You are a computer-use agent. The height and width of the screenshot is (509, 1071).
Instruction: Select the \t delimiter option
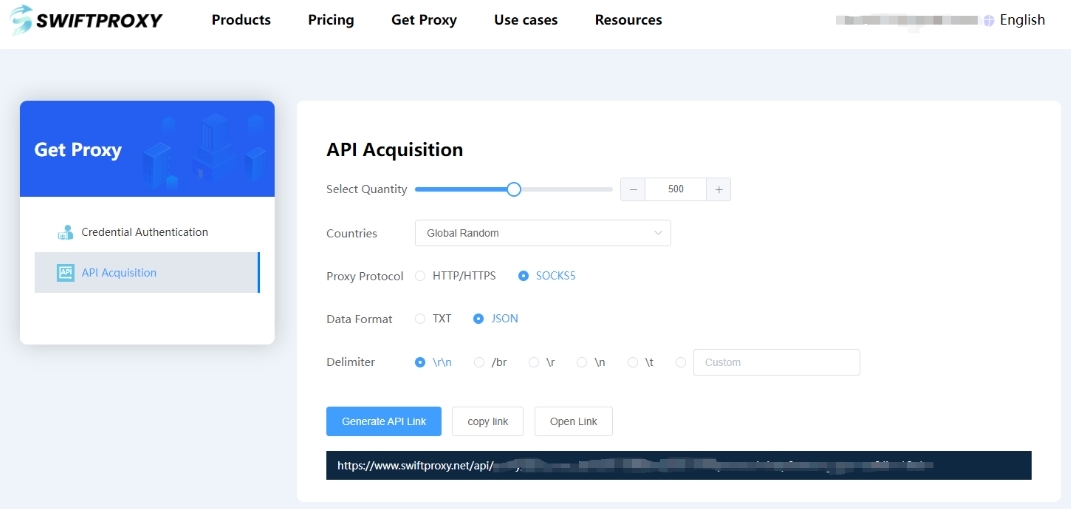(632, 362)
